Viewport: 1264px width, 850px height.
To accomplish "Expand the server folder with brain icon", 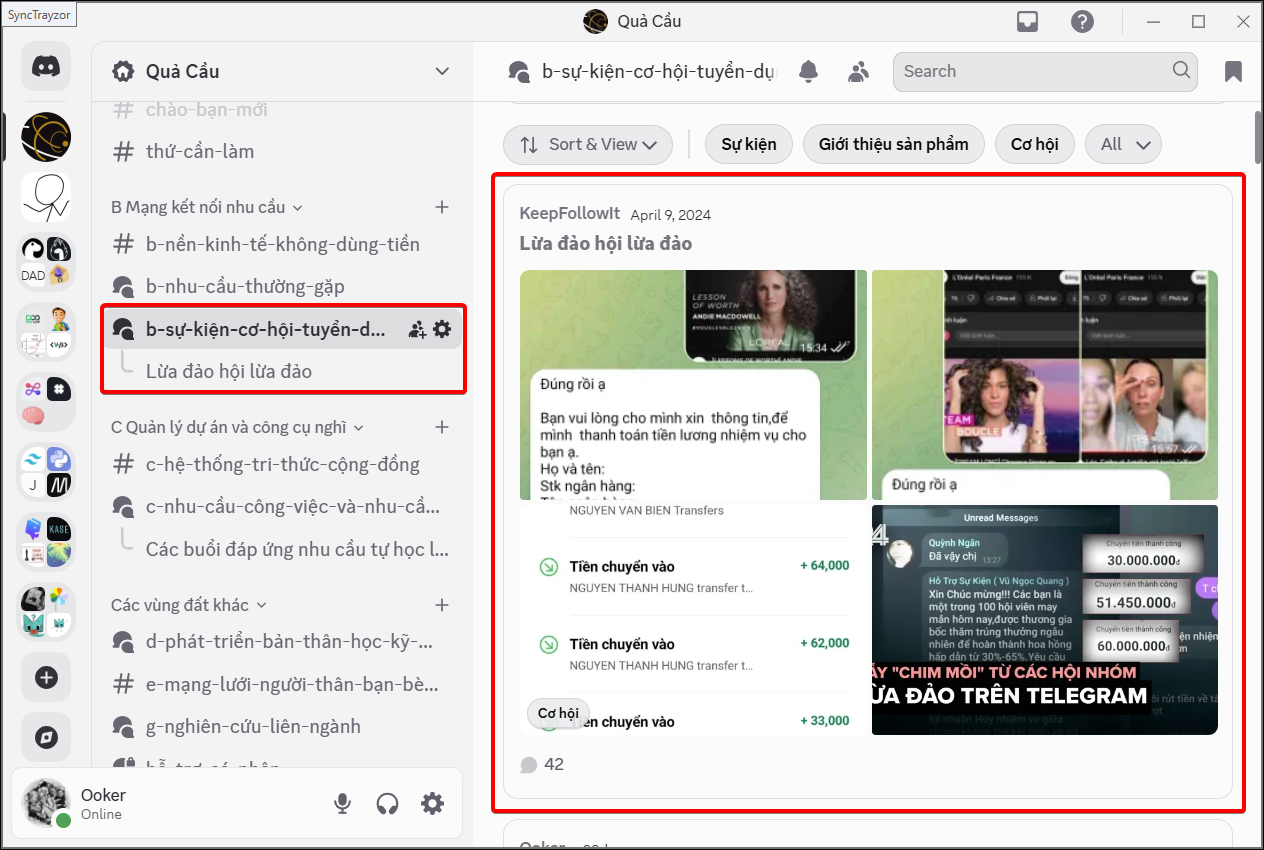I will pyautogui.click(x=46, y=401).
